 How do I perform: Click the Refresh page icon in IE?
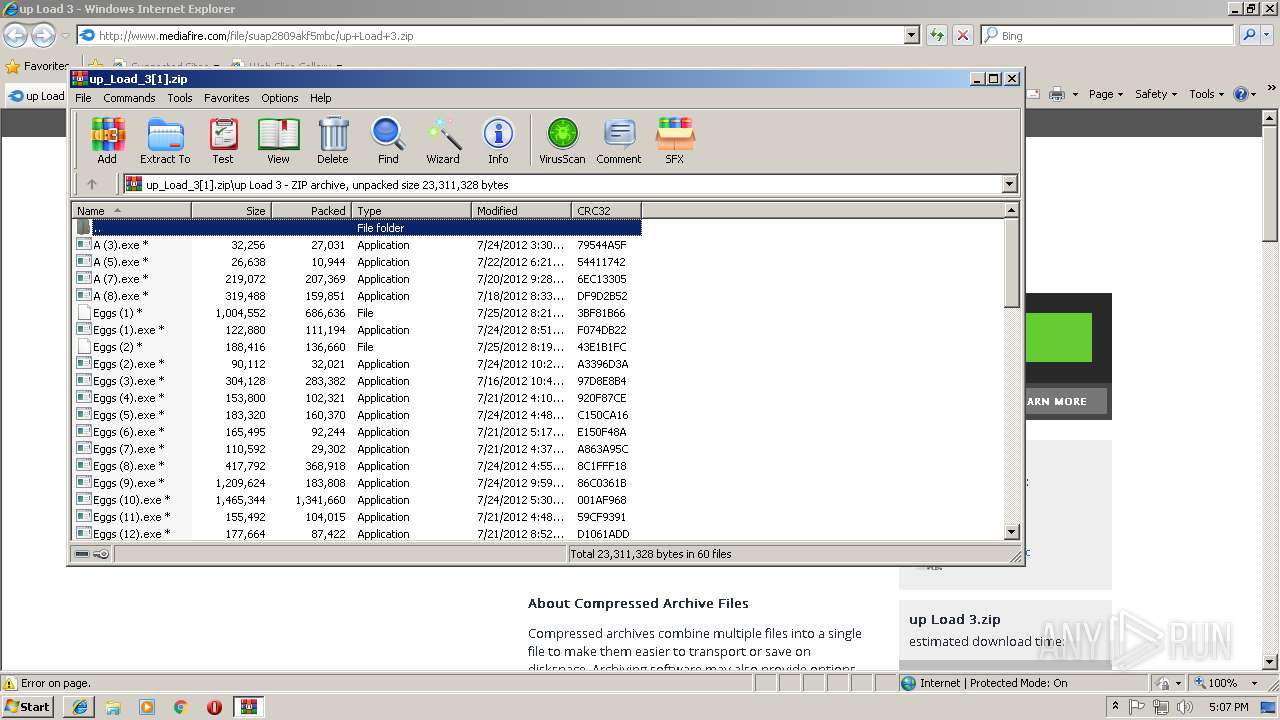tap(937, 35)
